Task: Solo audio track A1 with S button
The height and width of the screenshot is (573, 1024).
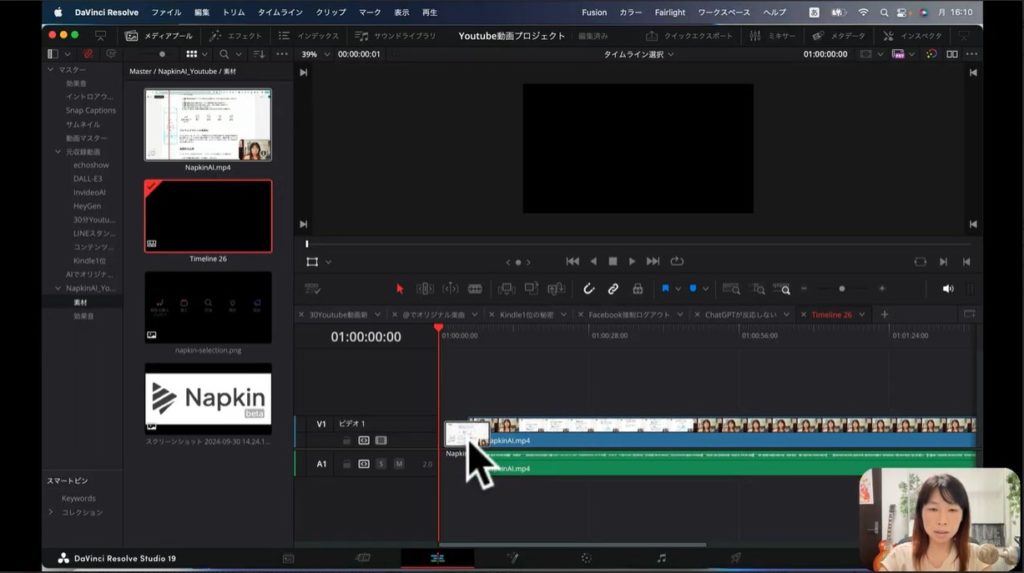Action: pyautogui.click(x=381, y=464)
